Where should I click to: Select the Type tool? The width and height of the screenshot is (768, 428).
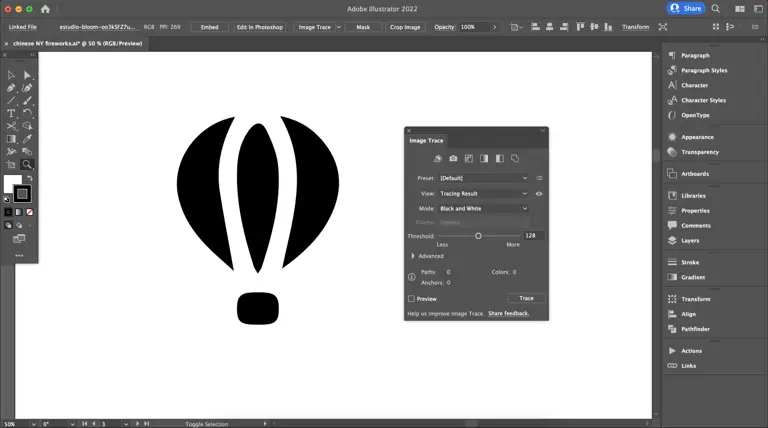[11, 114]
